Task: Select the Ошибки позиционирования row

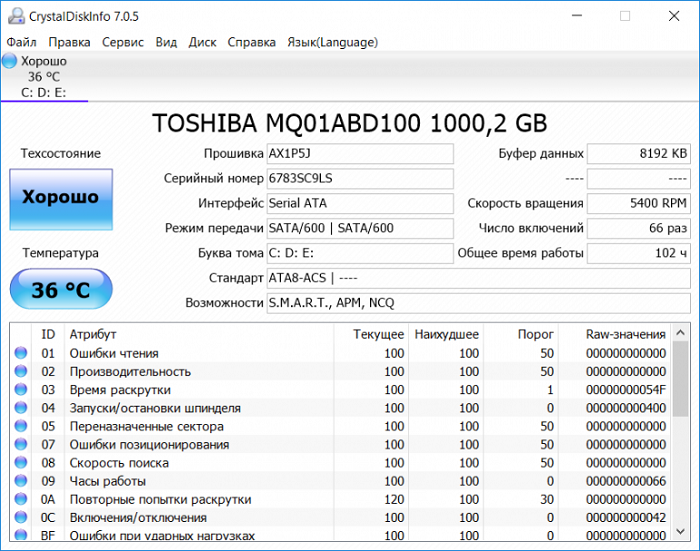Action: [x=340, y=444]
